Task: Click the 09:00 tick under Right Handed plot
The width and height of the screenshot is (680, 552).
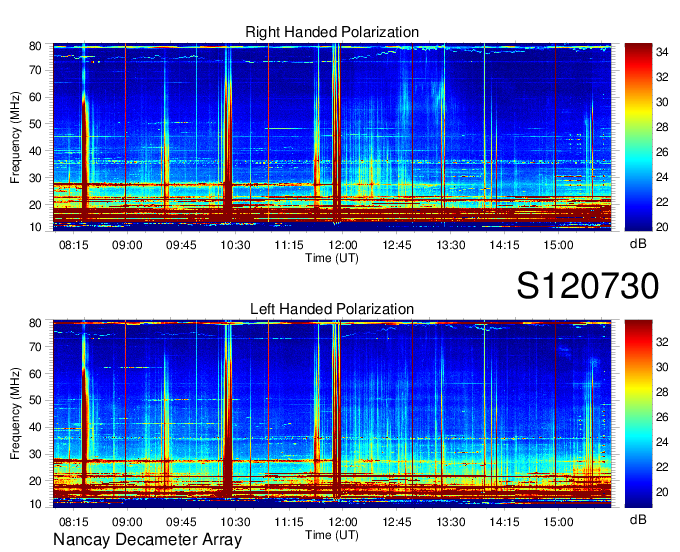Action: tap(127, 245)
